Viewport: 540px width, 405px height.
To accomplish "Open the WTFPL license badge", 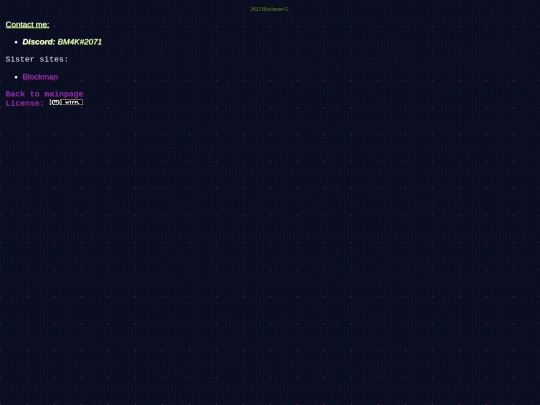I will [66, 102].
